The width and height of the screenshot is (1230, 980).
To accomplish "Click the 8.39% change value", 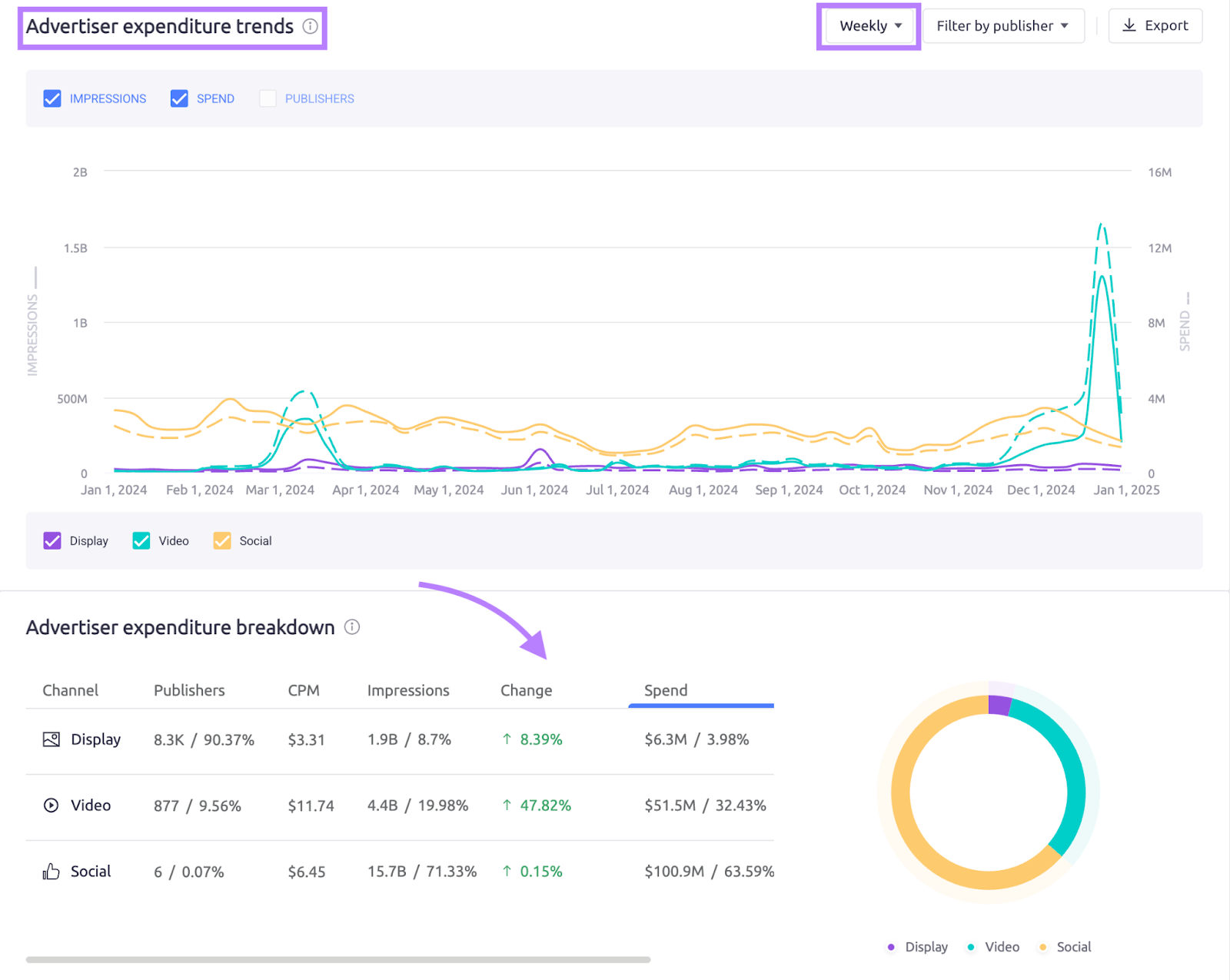I will point(541,739).
